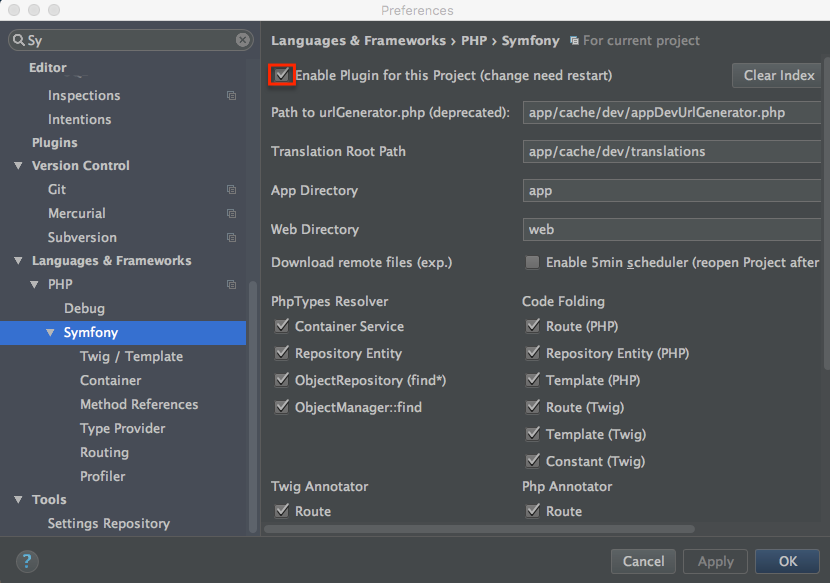Collapse the PHP tree node
The image size is (830, 583).
click(34, 284)
